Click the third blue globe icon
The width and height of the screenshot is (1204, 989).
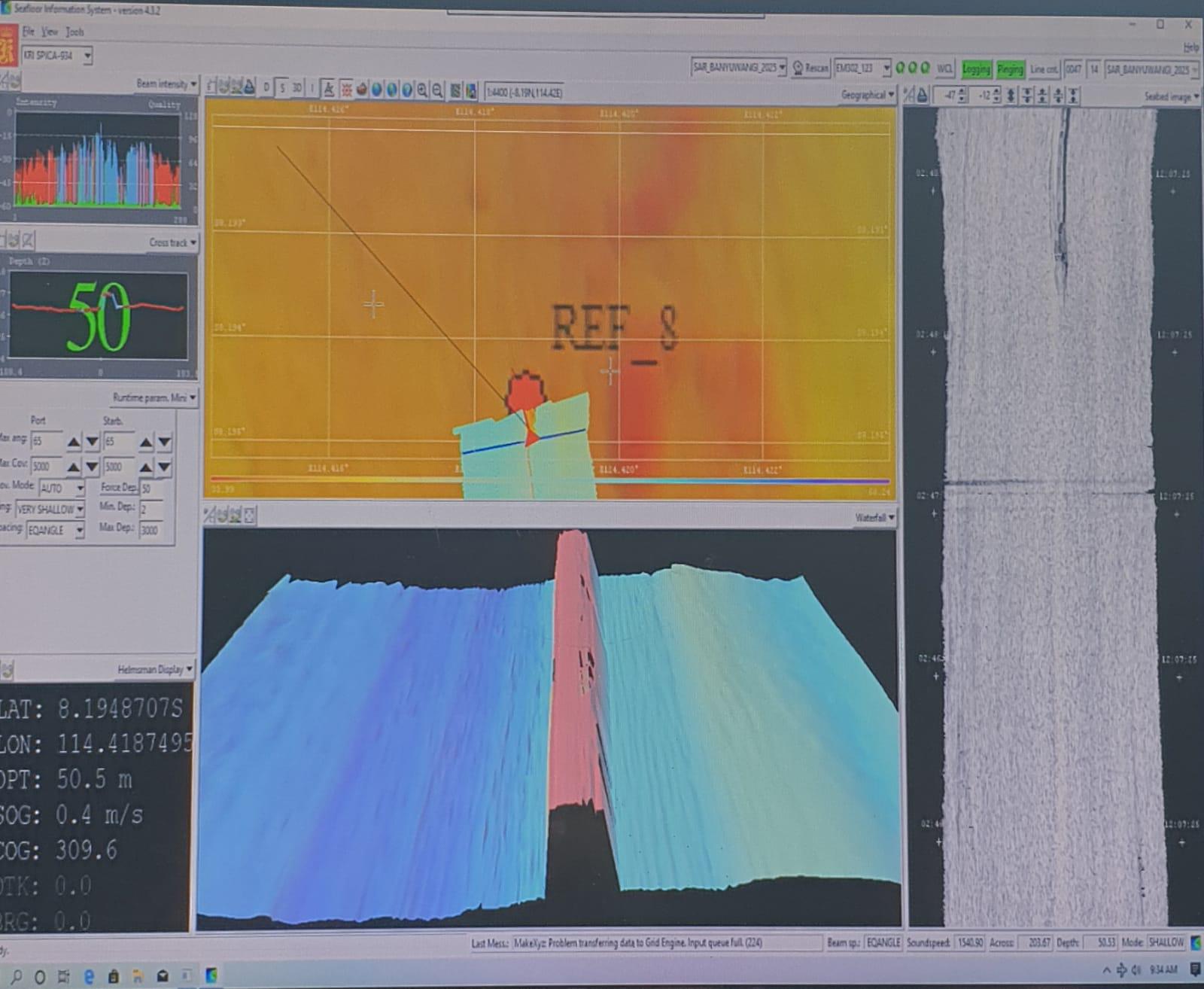tap(407, 90)
